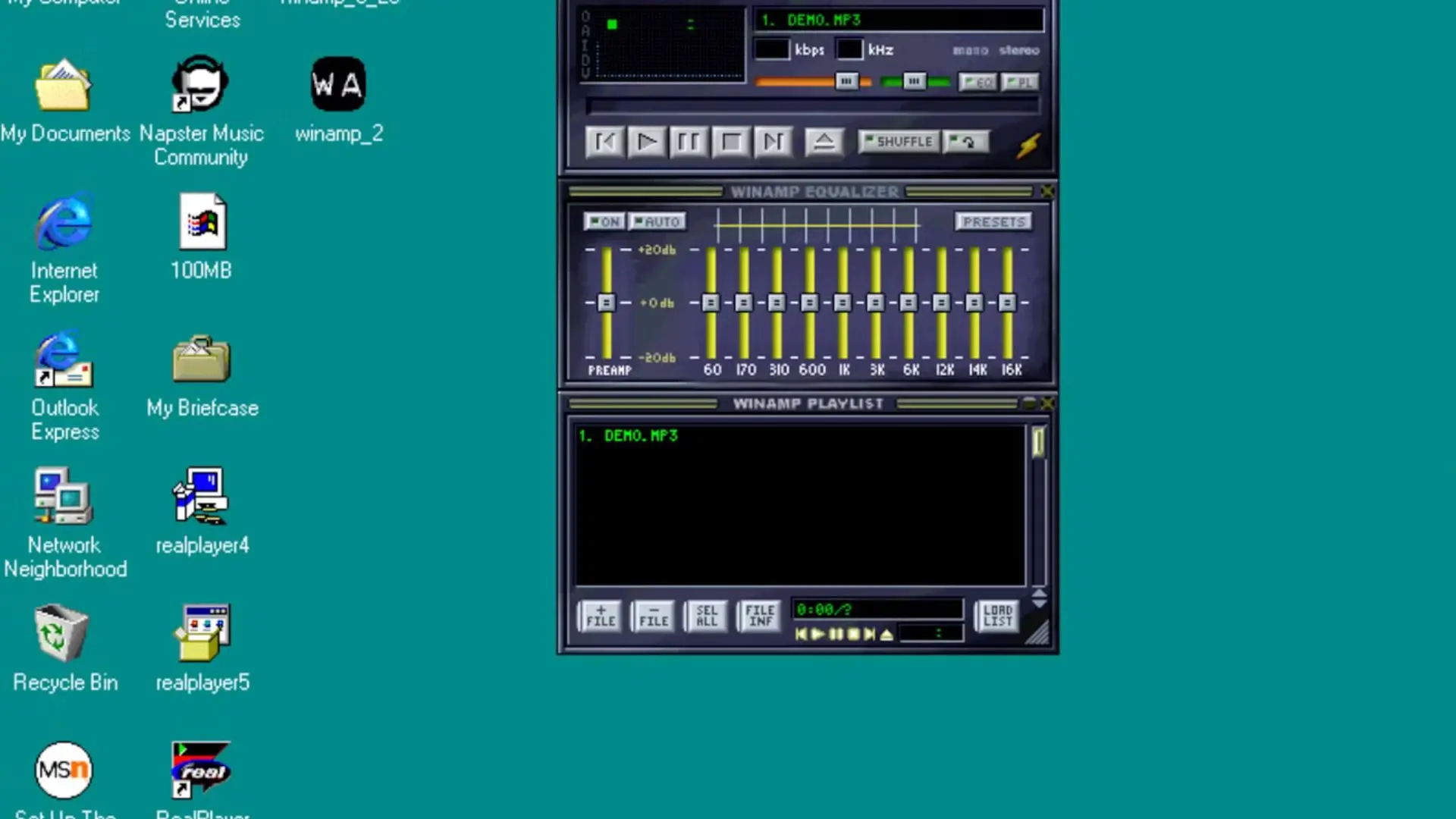This screenshot has height=819, width=1456.
Task: Click the Winamp Previous track button
Action: coord(604,142)
